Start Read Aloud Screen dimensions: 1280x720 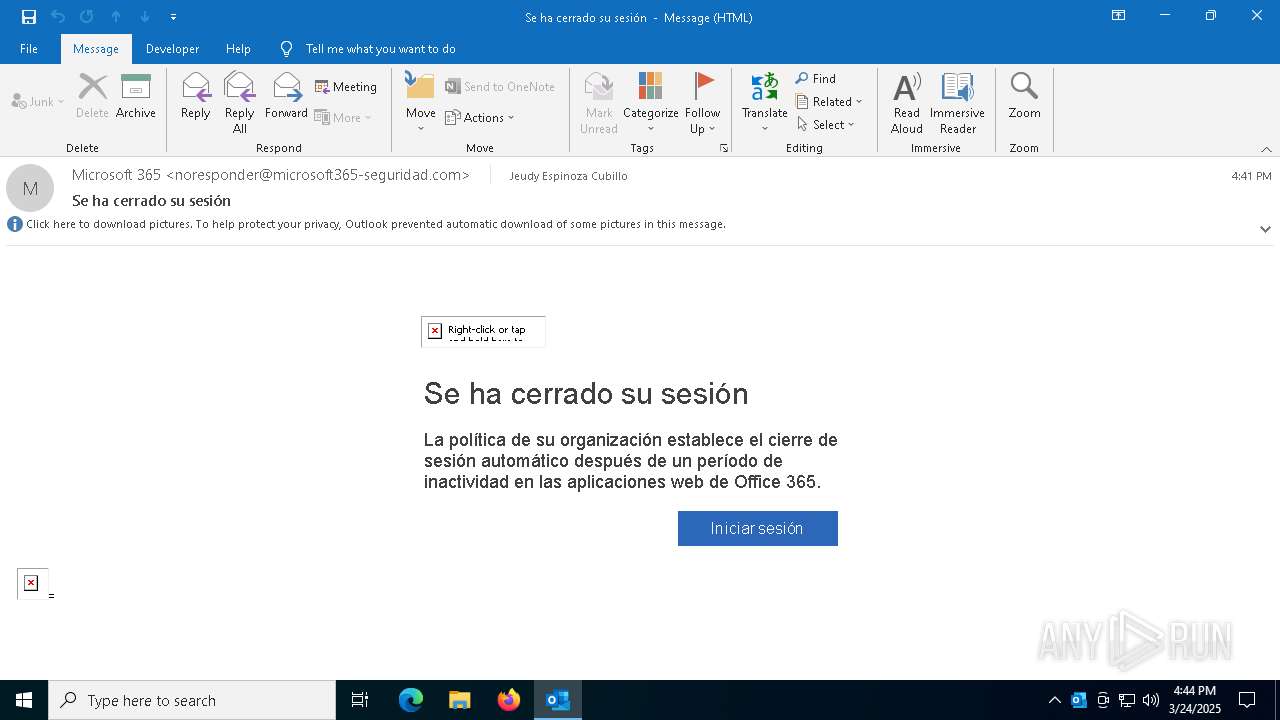(x=907, y=103)
